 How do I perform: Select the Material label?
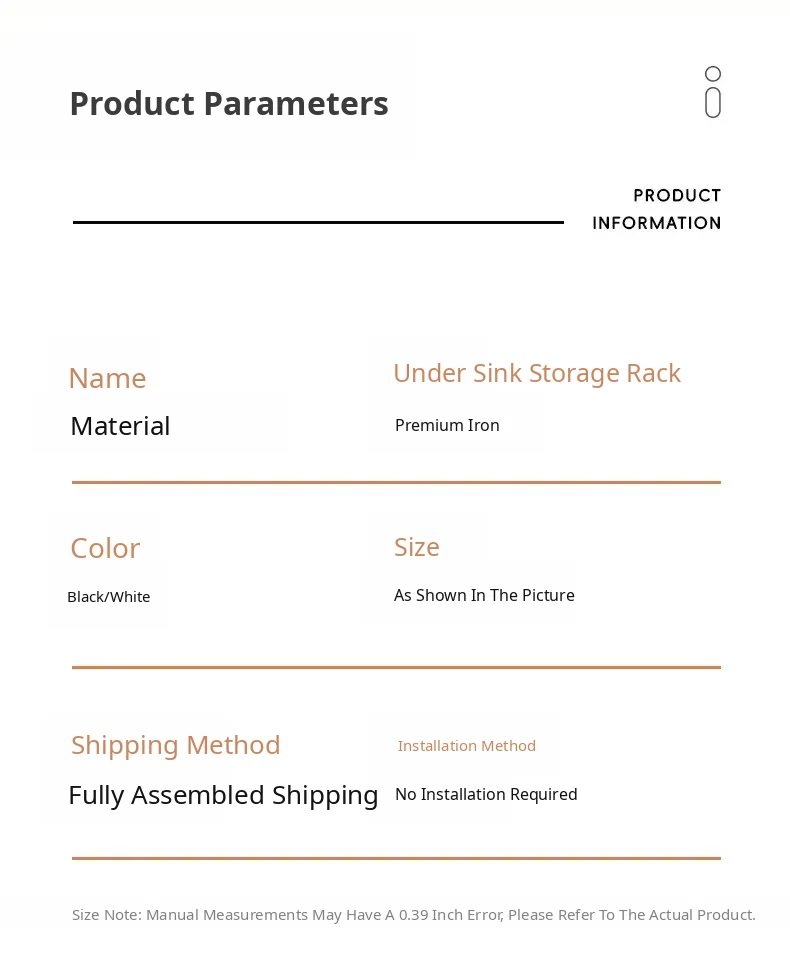click(120, 426)
